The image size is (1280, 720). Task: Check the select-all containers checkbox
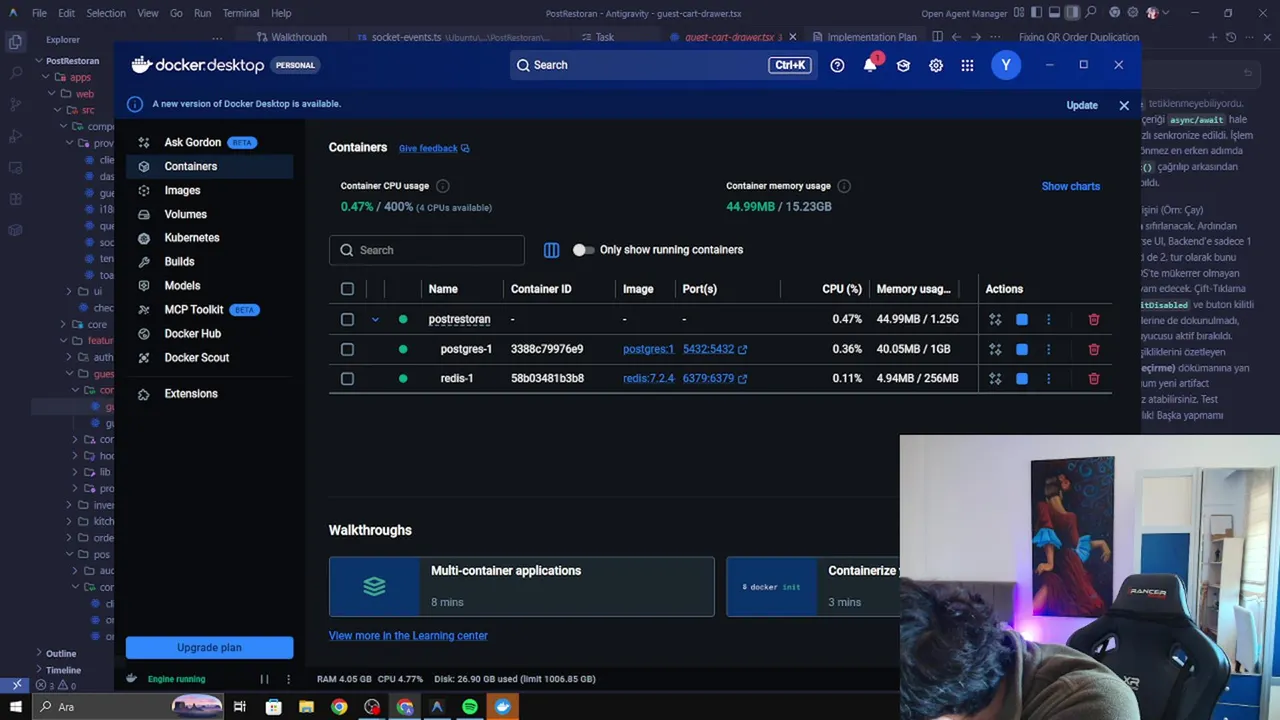coord(347,289)
